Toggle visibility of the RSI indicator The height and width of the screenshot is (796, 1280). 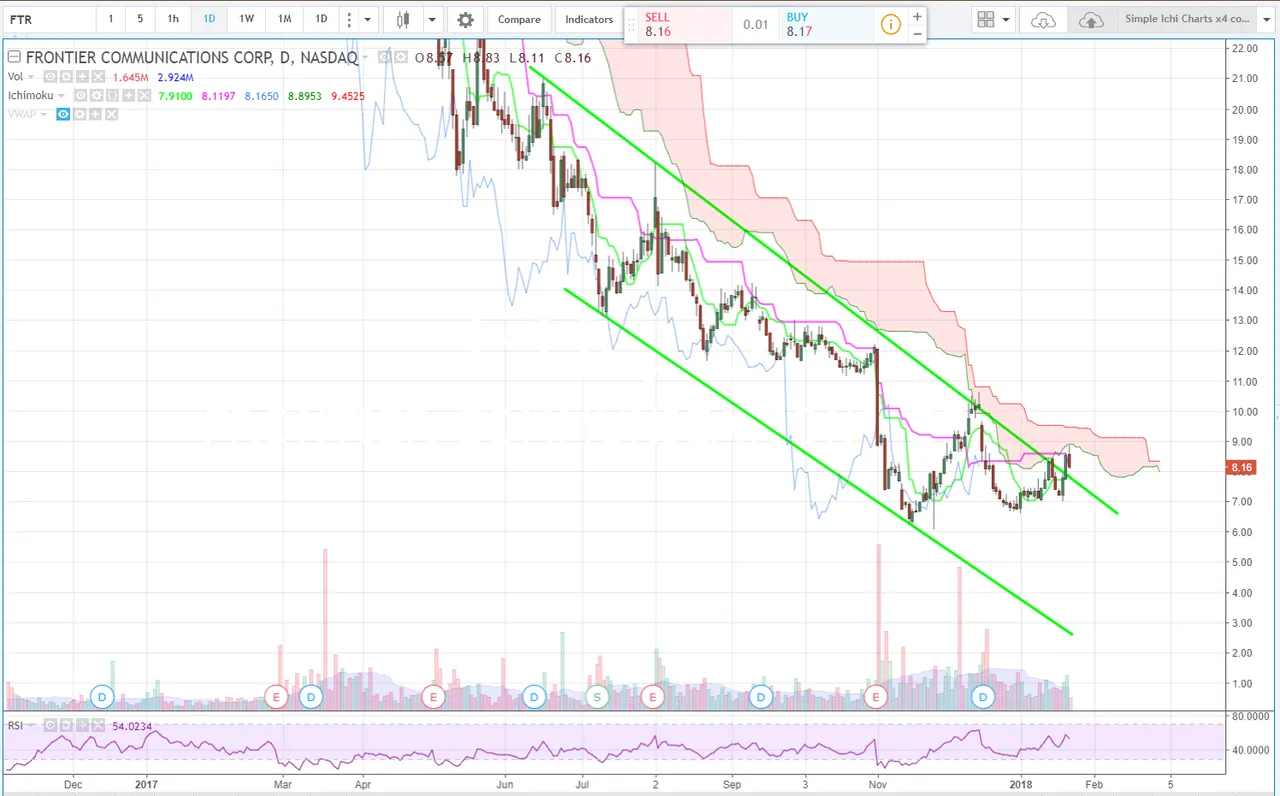(51, 726)
